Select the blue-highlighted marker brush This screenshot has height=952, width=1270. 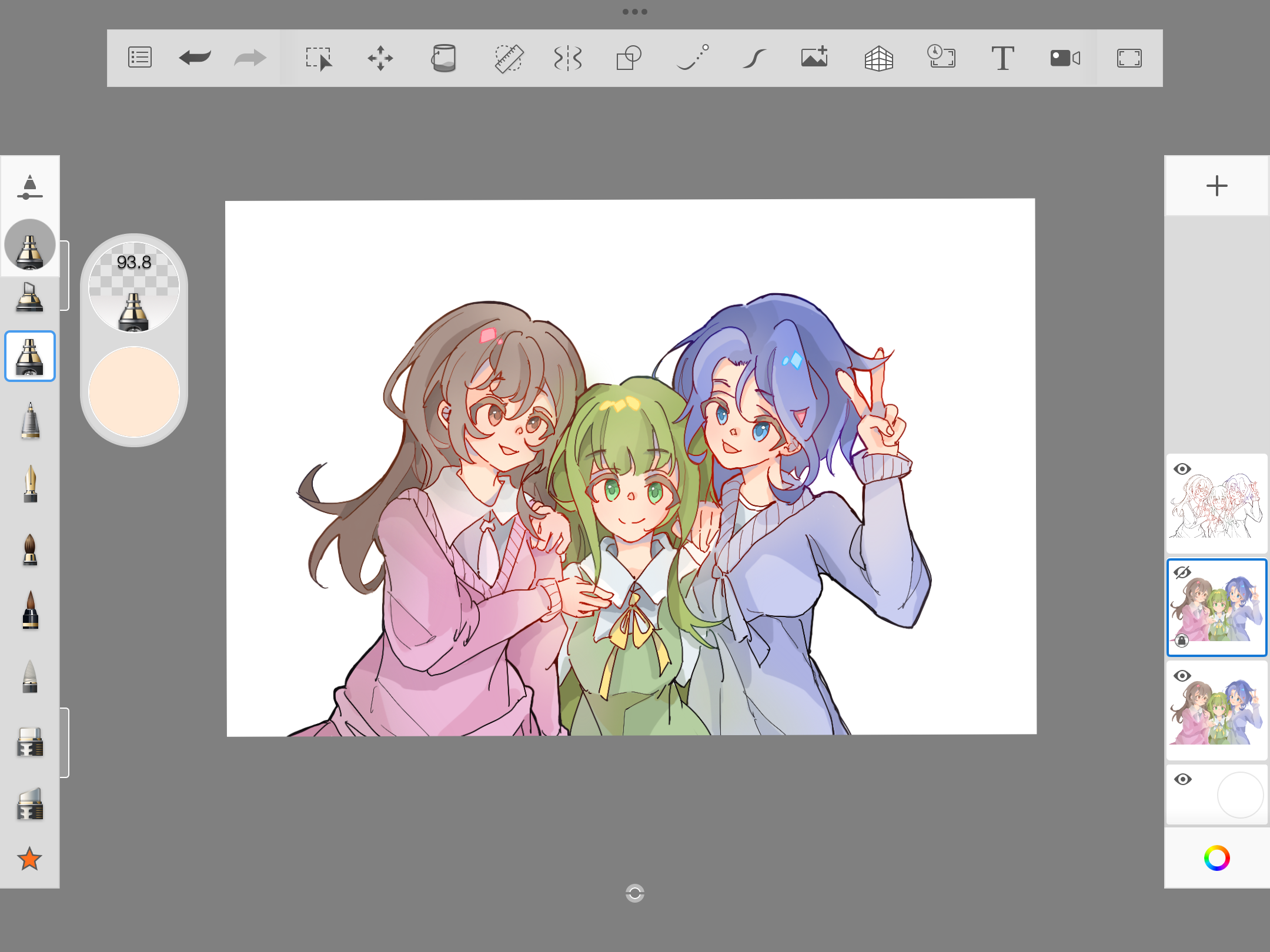(30, 356)
